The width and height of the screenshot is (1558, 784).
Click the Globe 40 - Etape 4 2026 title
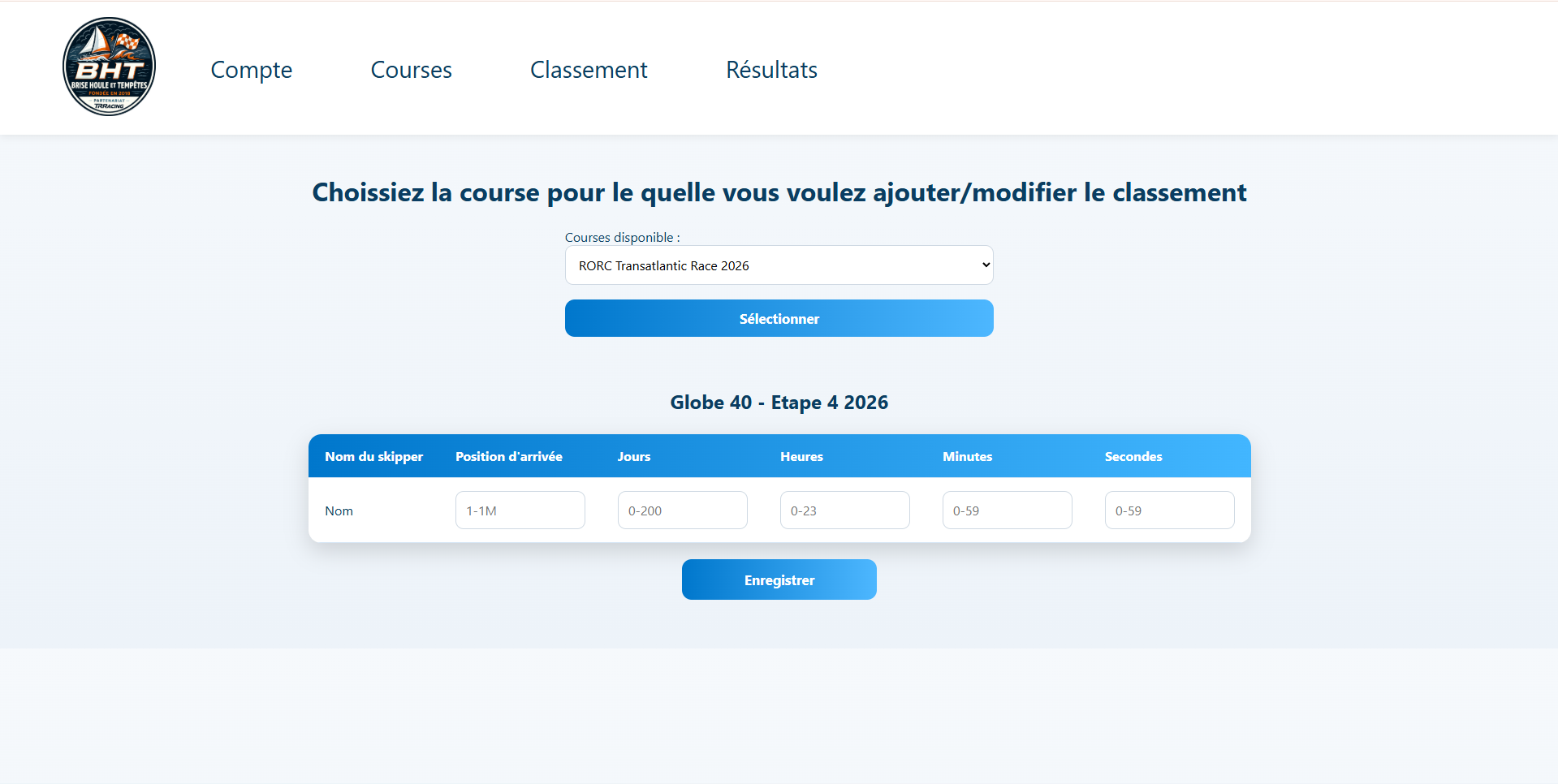[x=779, y=403]
